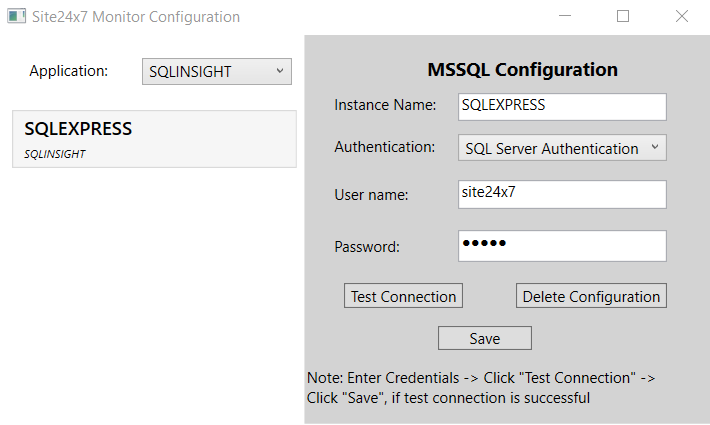Close the Site24x7 Monitor Configuration window
This screenshot has height=425, width=710.
pyautogui.click(x=681, y=16)
